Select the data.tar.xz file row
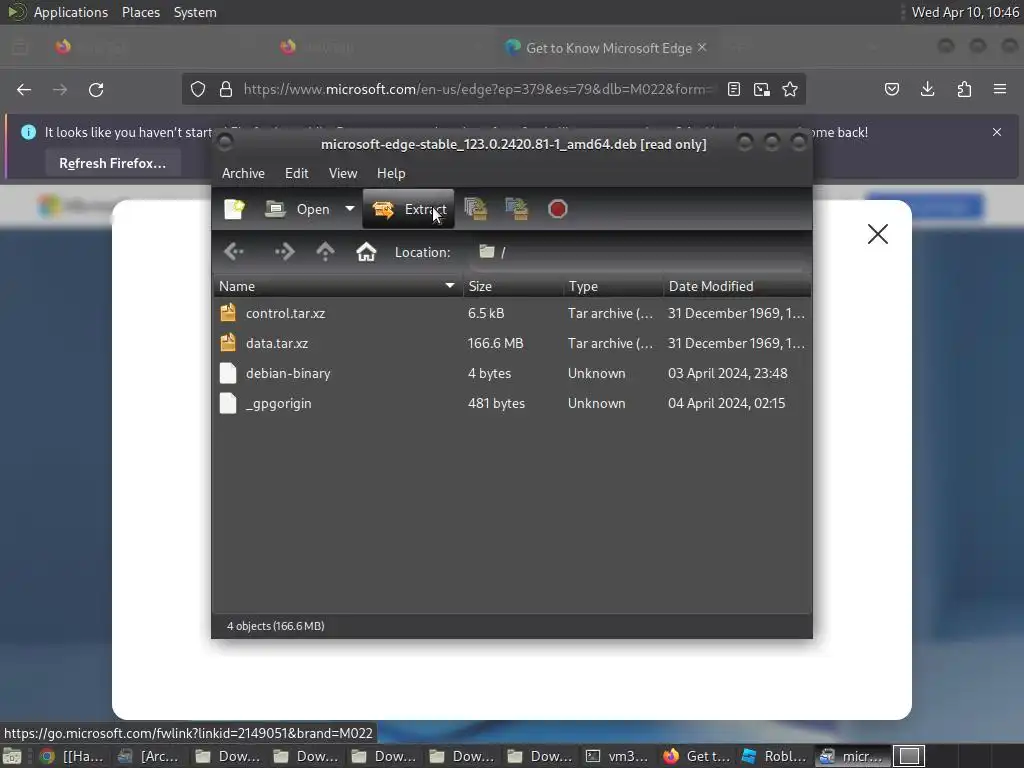The height and width of the screenshot is (768, 1024). (x=512, y=343)
